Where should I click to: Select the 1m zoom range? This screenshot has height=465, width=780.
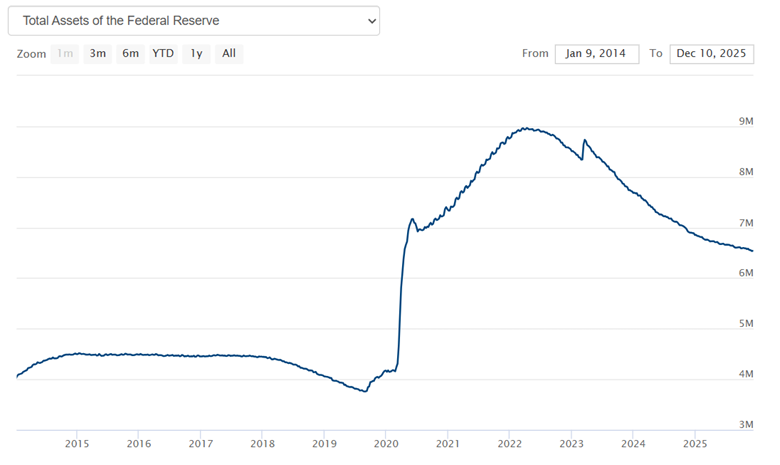click(x=65, y=53)
